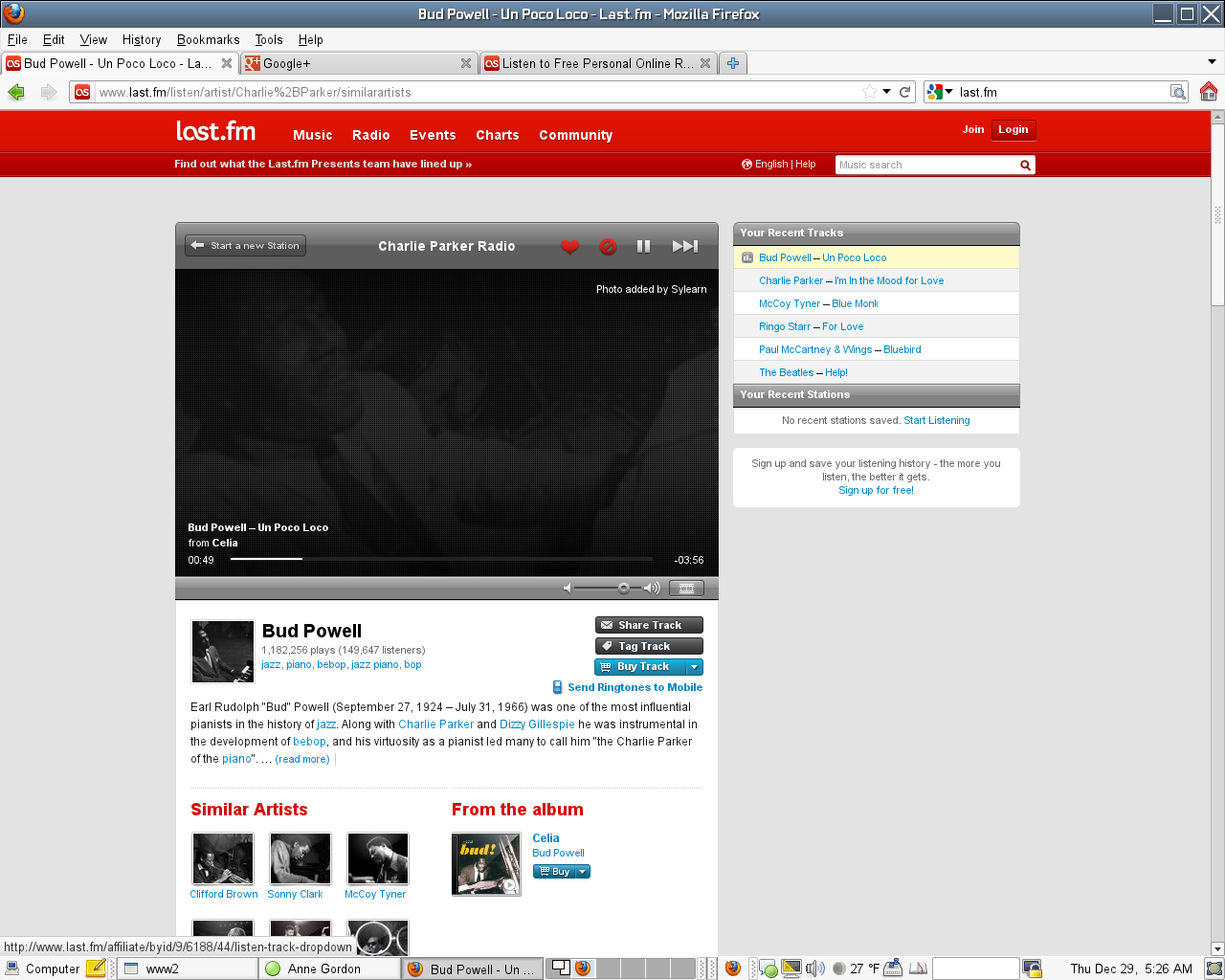Open the Send Ringtones to Mobile link
This screenshot has width=1225, height=980.
(635, 687)
